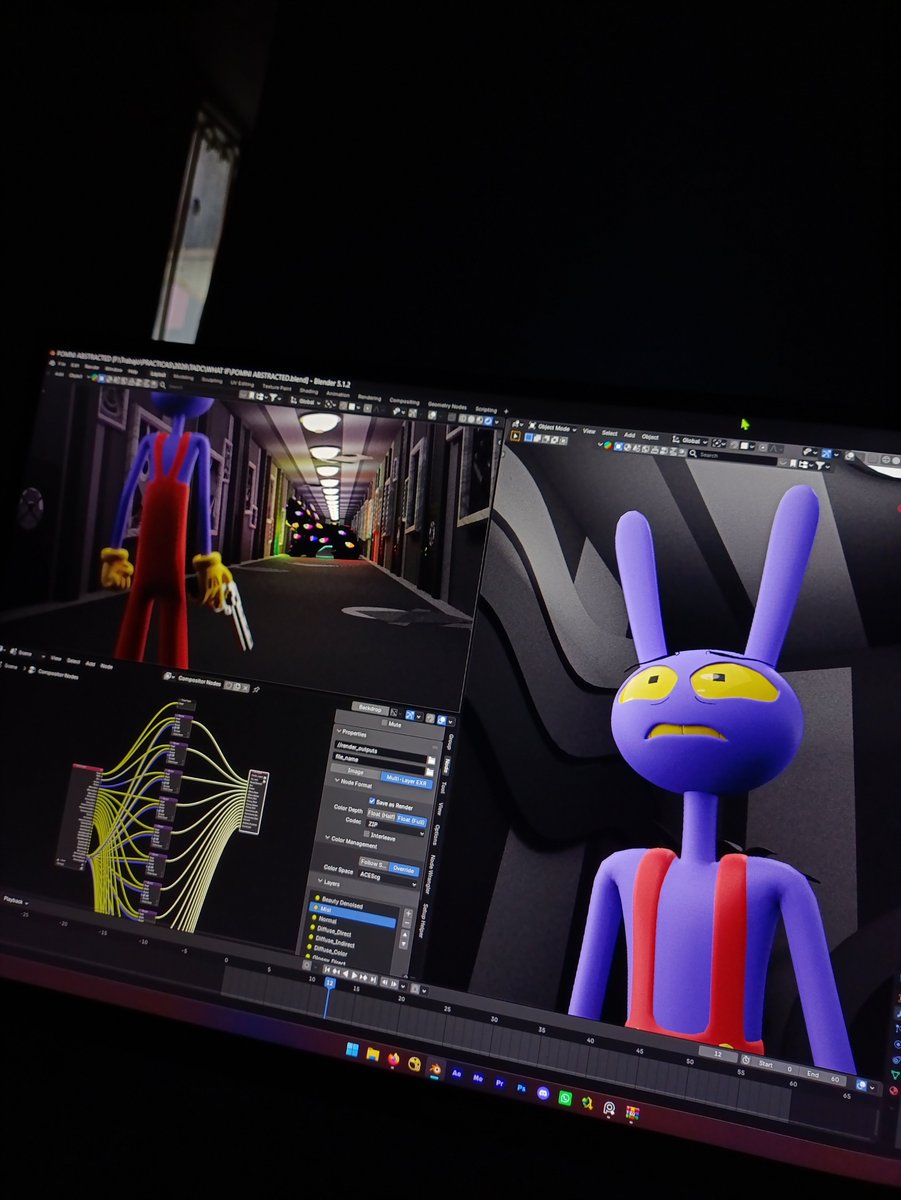This screenshot has height=1200, width=901.
Task: Select the Follow Scene color option
Action: [373, 863]
